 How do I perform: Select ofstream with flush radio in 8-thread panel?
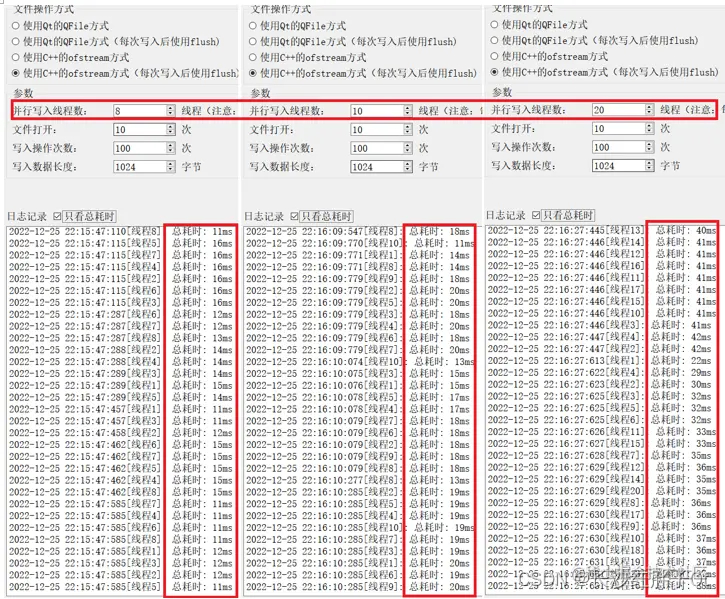coord(16,73)
